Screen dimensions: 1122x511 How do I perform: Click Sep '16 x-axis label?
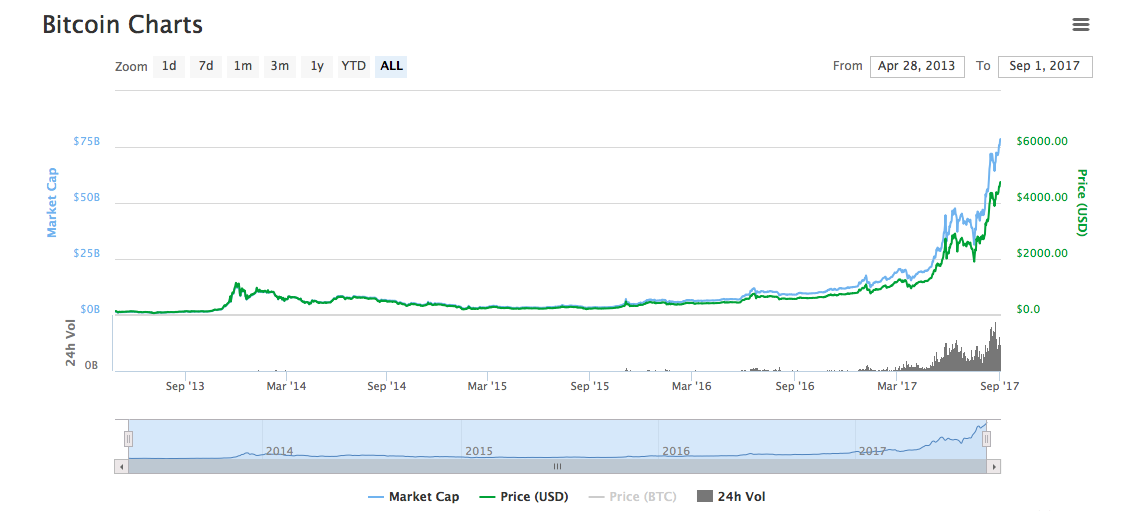point(795,386)
